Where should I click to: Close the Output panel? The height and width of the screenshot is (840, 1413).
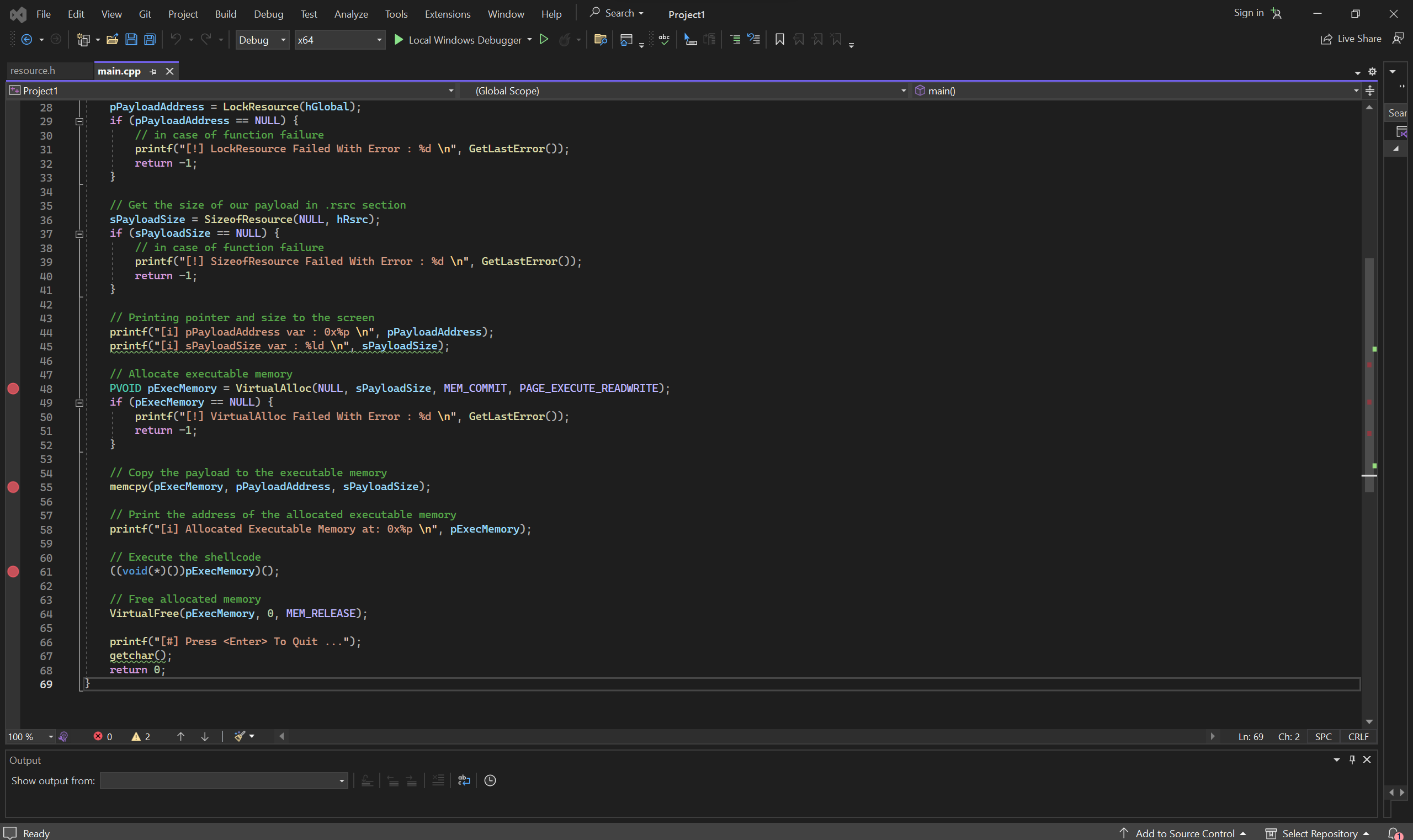point(1367,759)
